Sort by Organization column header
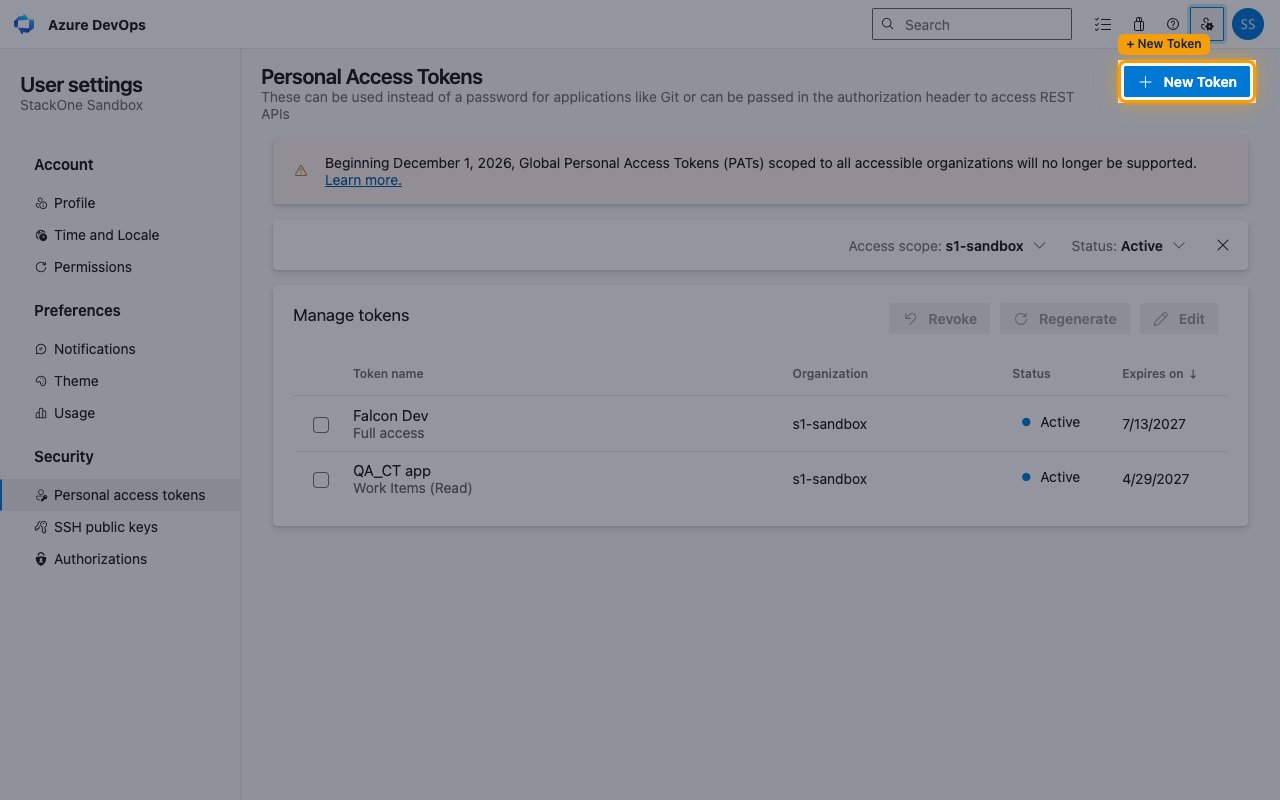 coord(830,374)
